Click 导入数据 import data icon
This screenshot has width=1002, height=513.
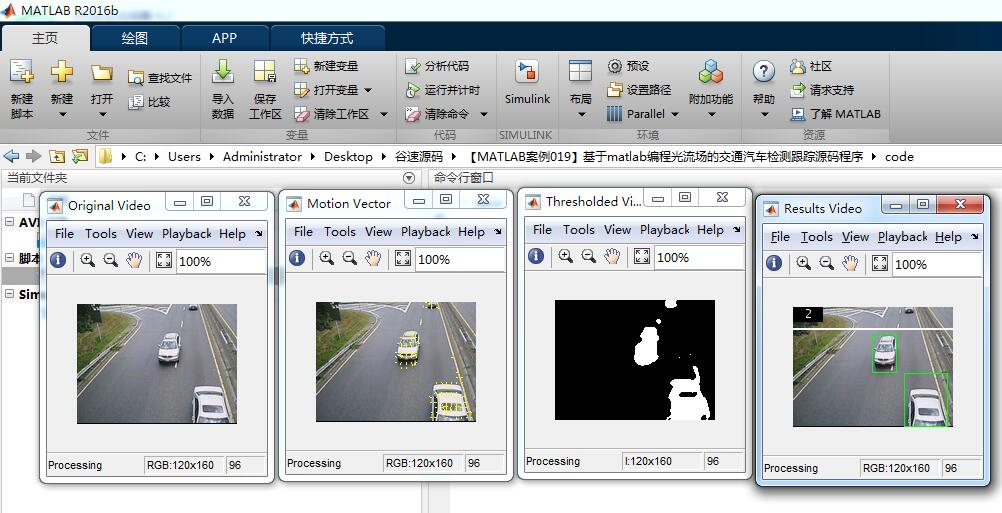(223, 72)
